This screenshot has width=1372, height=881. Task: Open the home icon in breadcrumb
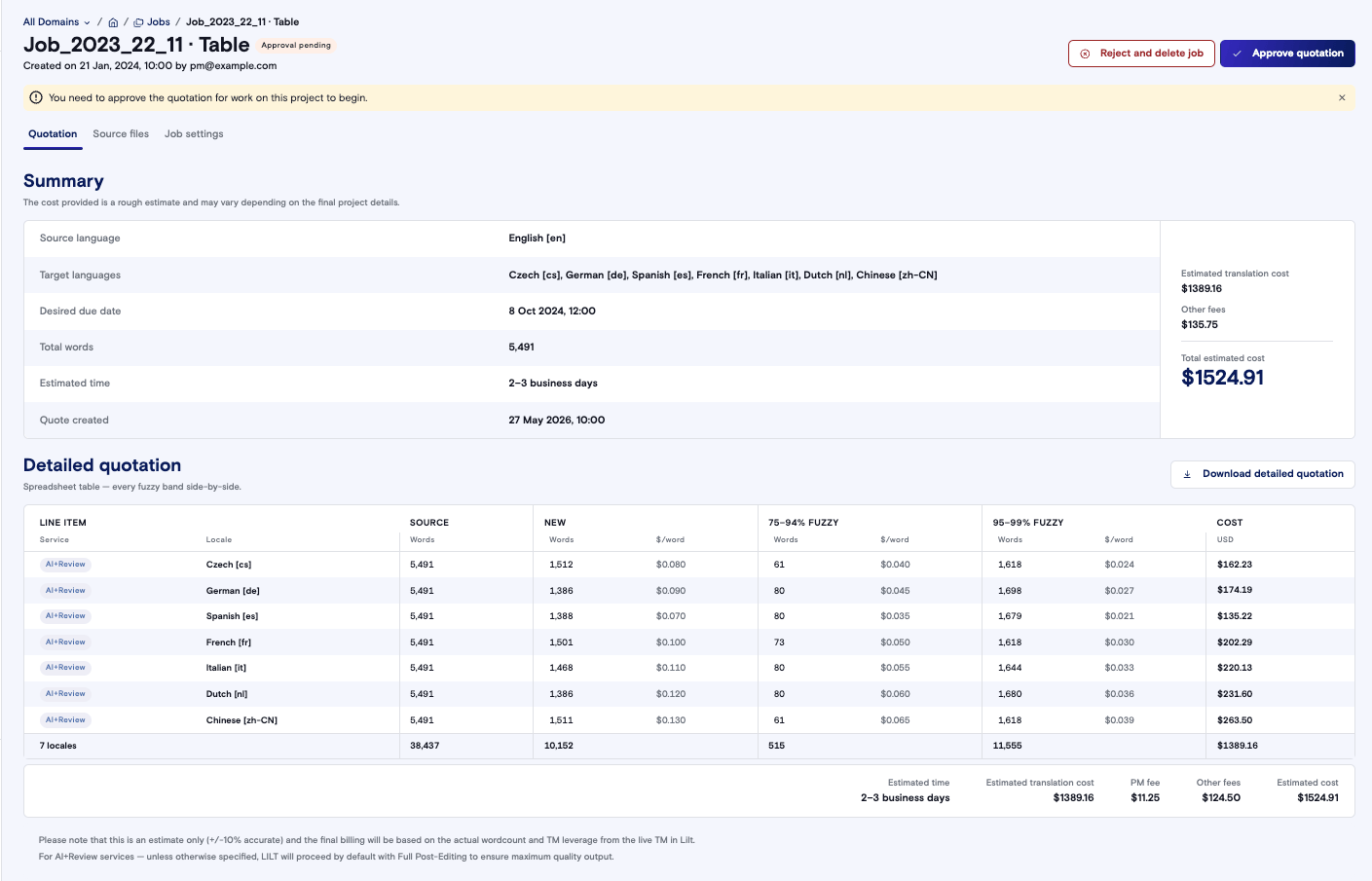click(x=113, y=22)
